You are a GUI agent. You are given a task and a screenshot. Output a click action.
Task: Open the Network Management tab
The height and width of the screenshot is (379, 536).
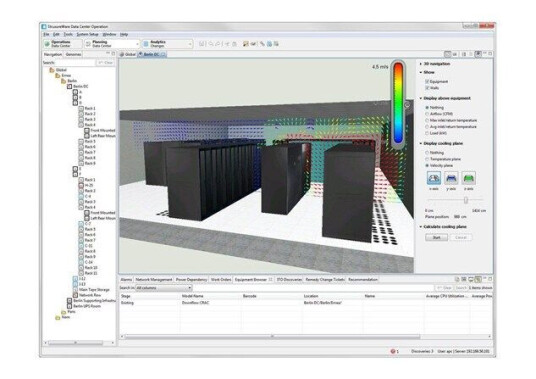point(153,280)
